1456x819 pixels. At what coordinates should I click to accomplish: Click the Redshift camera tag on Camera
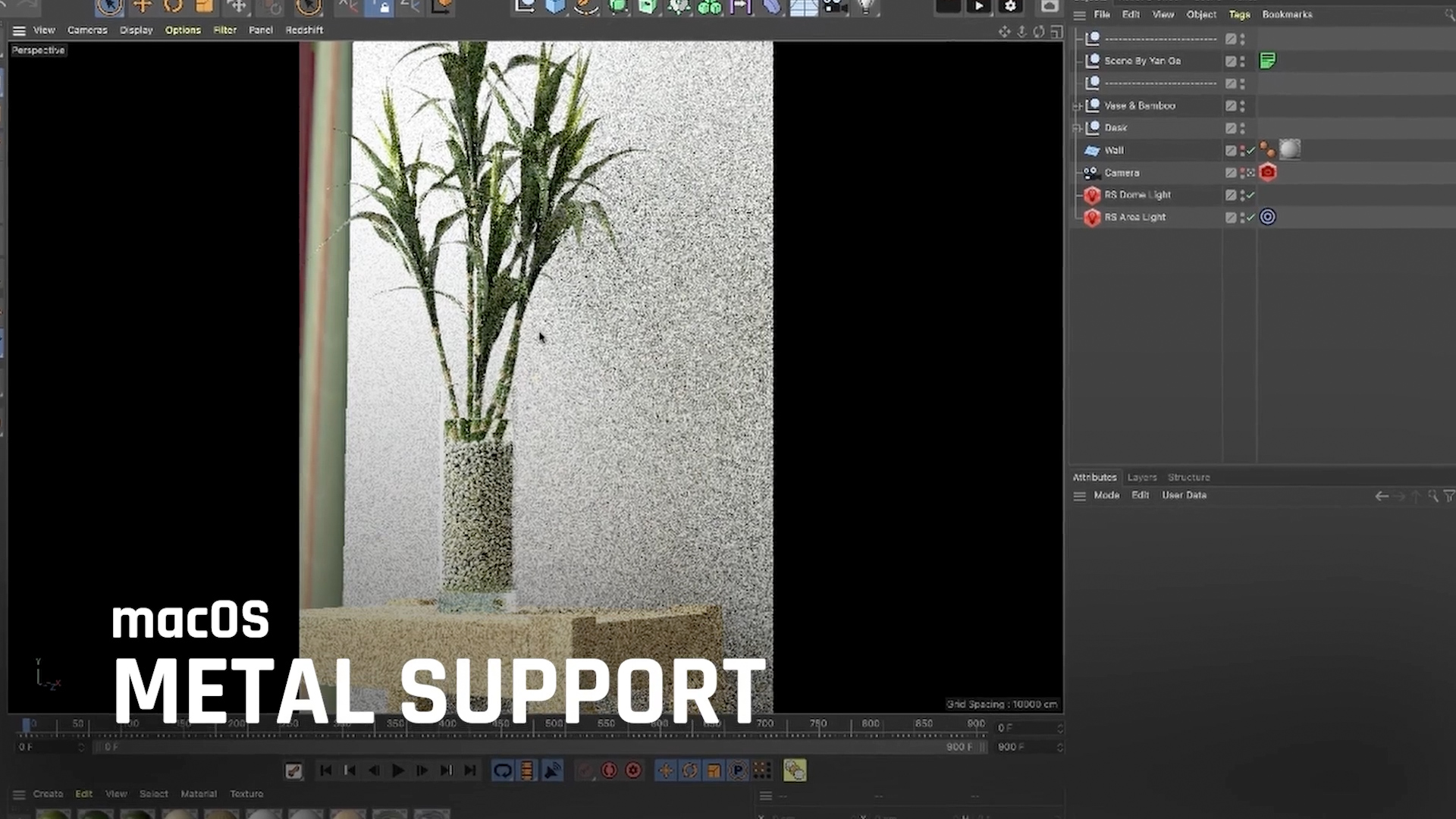[x=1267, y=173]
